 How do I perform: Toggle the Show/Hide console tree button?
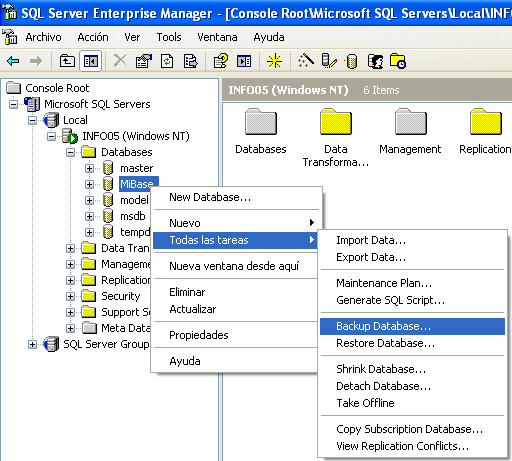click(x=91, y=61)
